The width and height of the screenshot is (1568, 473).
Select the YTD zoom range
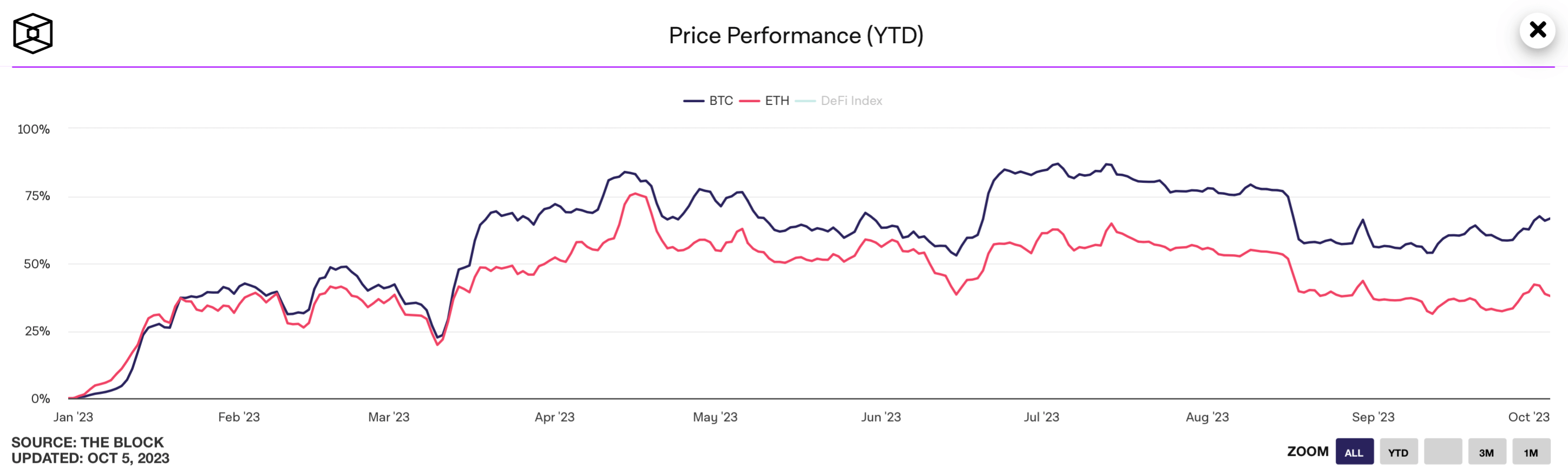click(x=1398, y=452)
